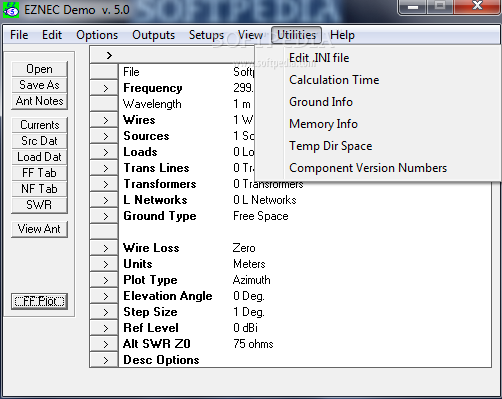Open the View menu

tap(250, 35)
